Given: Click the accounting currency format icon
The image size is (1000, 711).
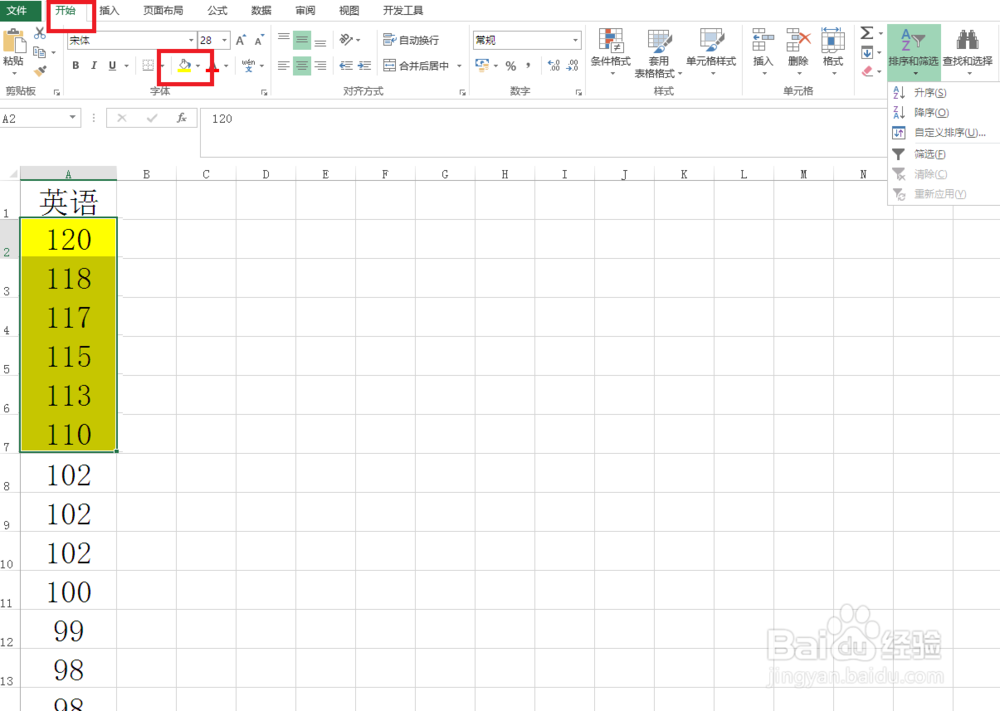Looking at the screenshot, I should [x=482, y=65].
